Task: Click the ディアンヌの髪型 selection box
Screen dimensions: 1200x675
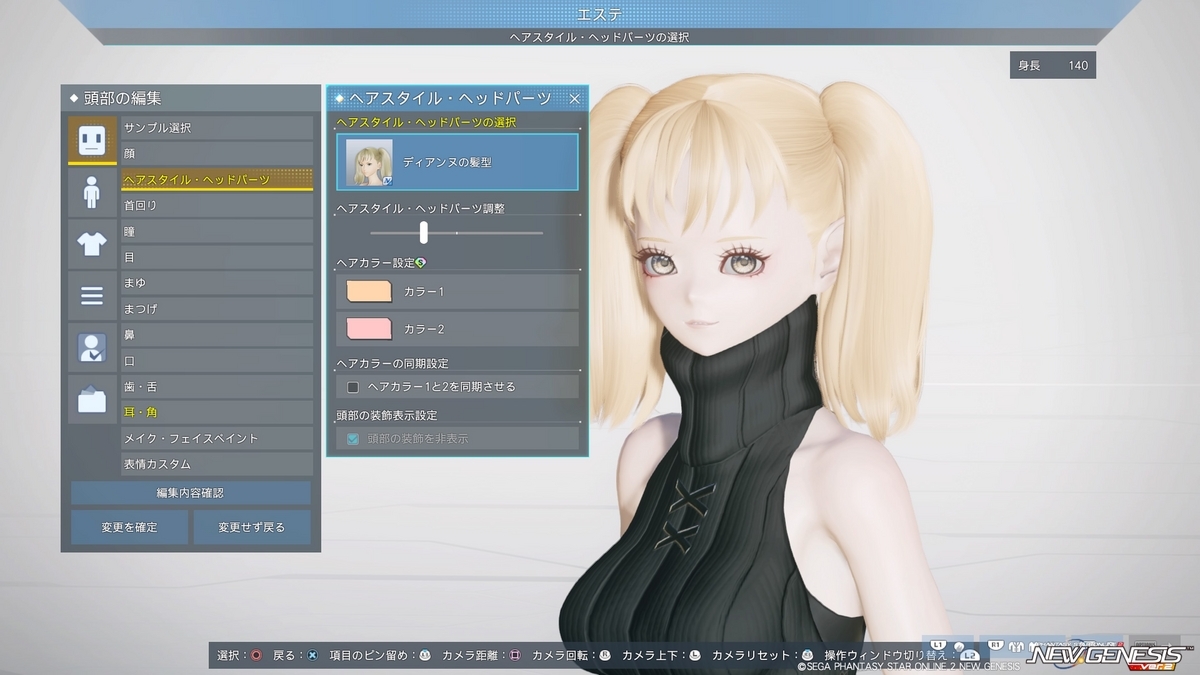Action: point(457,162)
